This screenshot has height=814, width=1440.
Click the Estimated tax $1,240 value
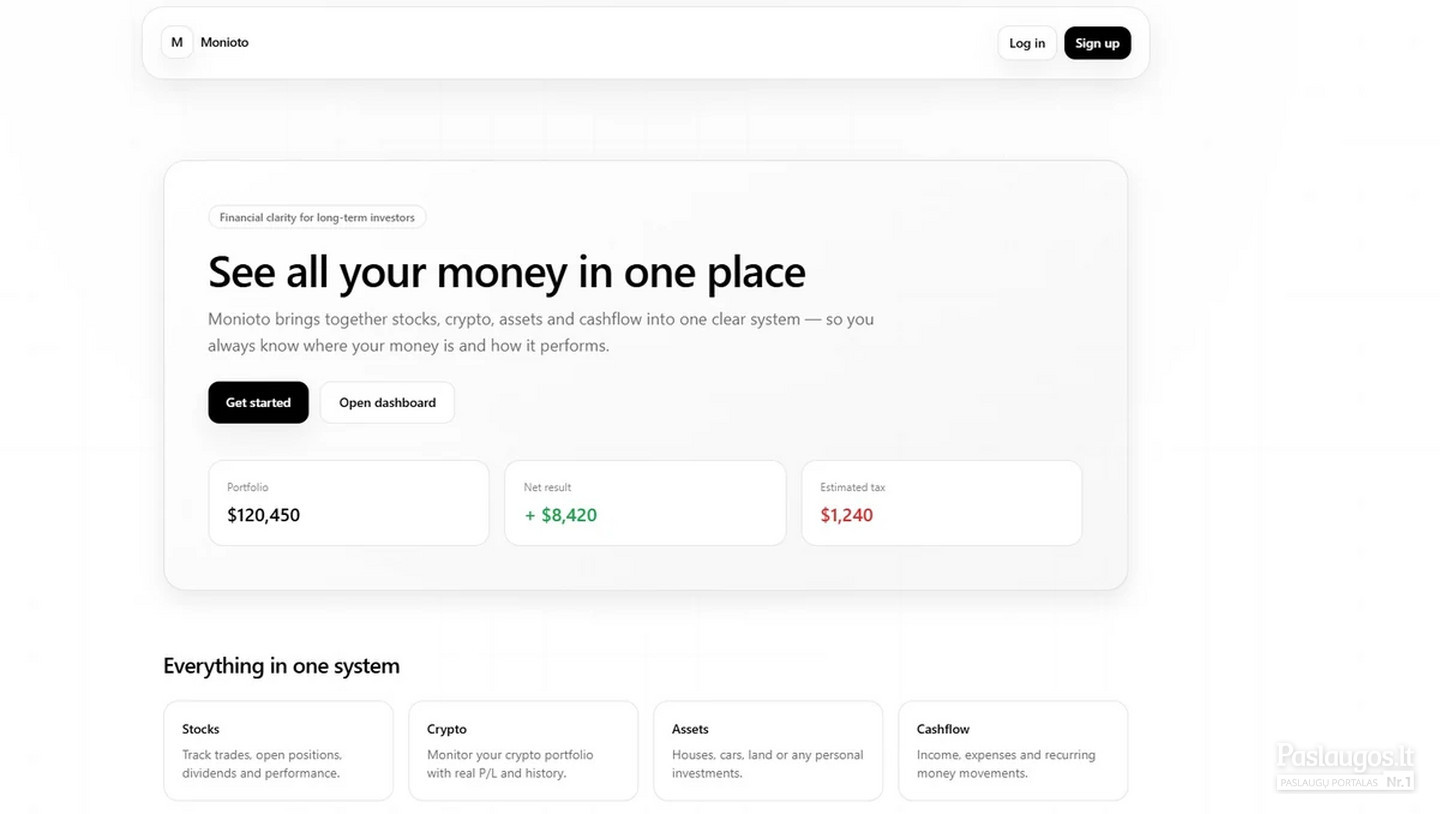point(846,515)
